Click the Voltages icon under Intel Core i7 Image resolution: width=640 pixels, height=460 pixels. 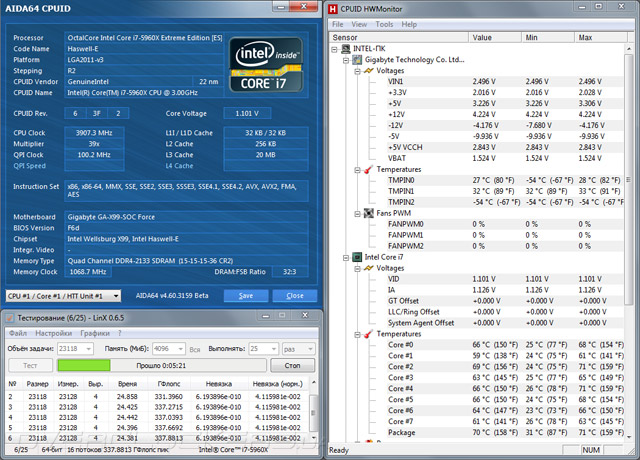(x=369, y=268)
